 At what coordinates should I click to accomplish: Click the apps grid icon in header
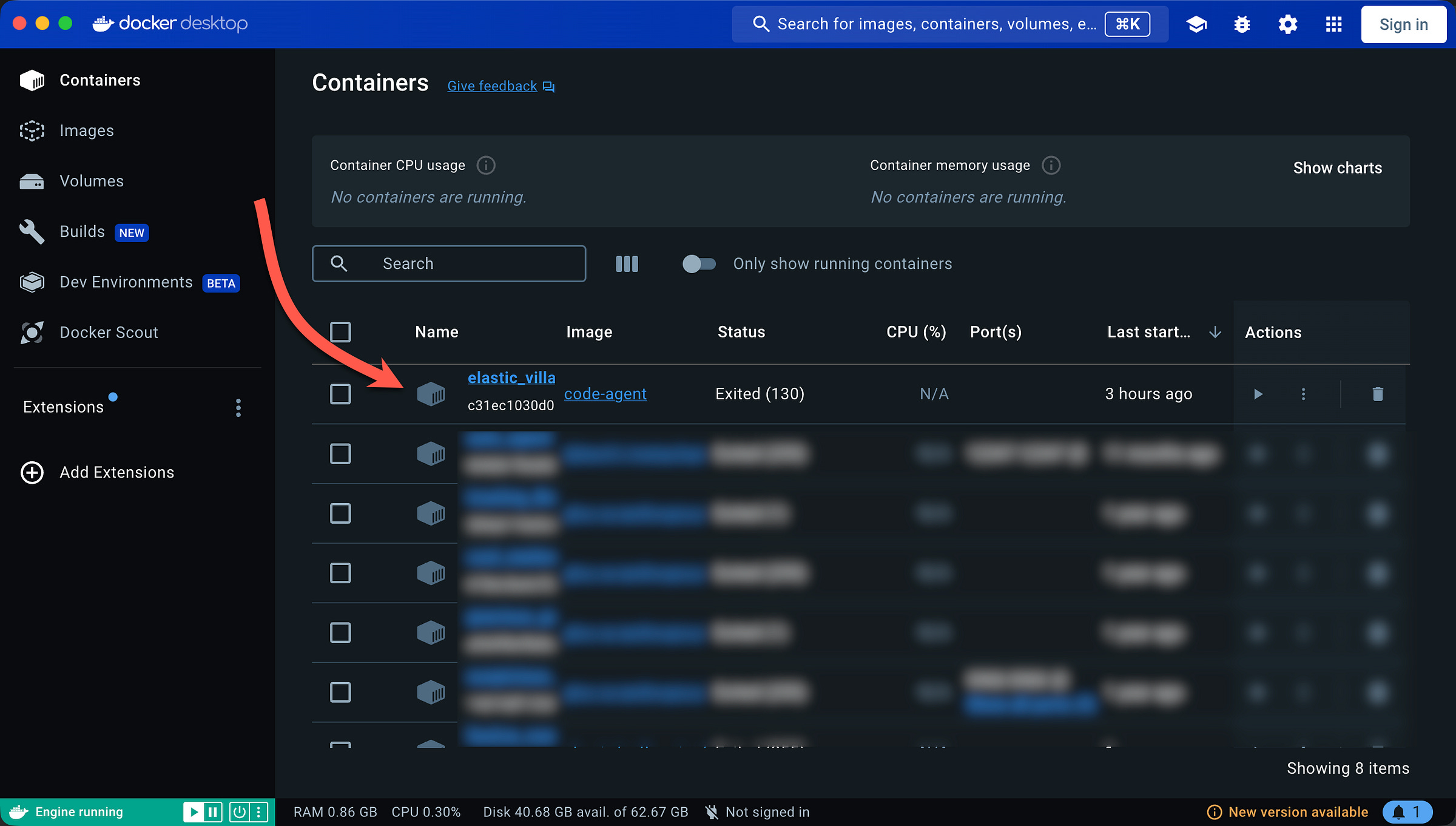pos(1333,24)
